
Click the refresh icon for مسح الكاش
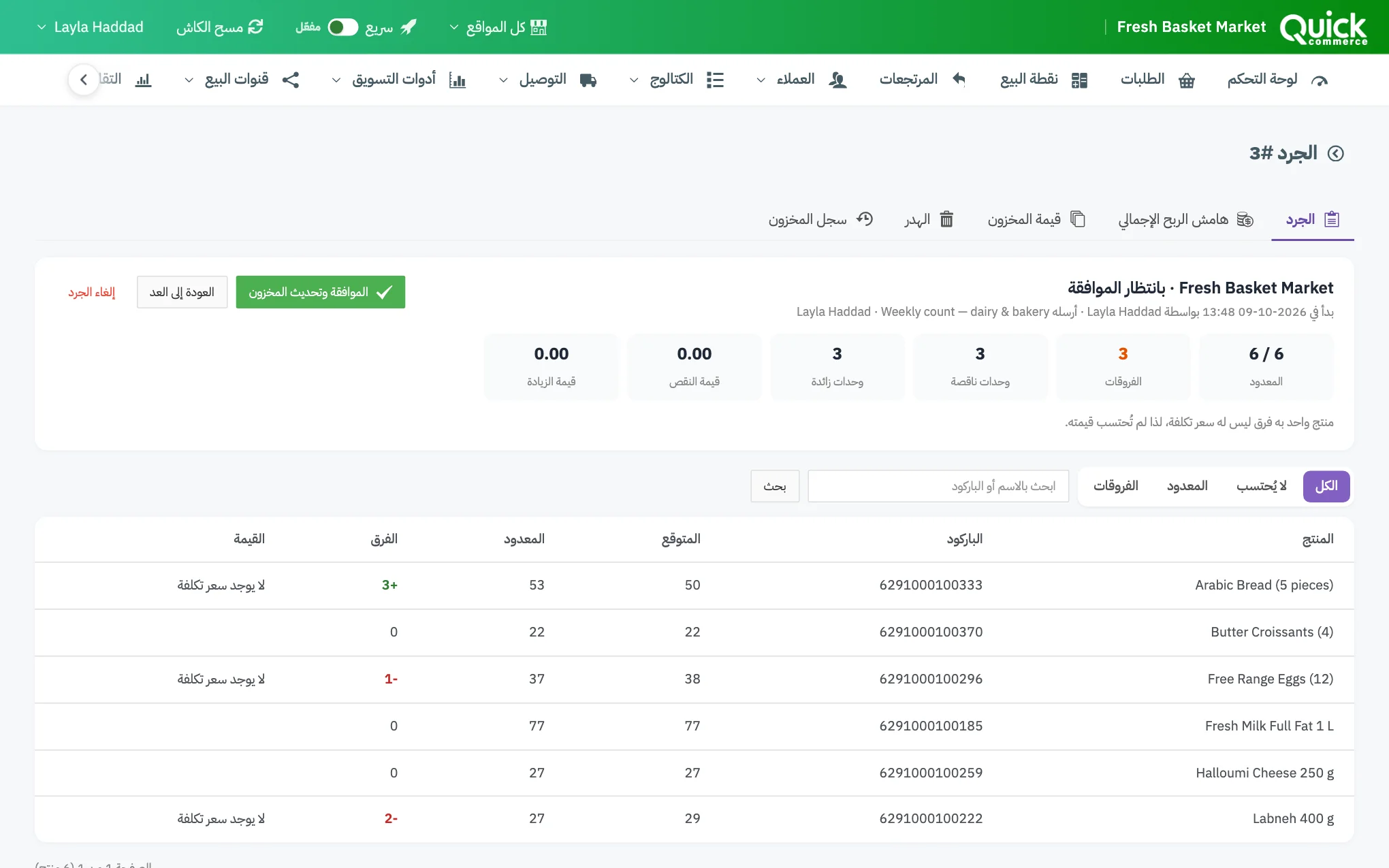pyautogui.click(x=255, y=27)
